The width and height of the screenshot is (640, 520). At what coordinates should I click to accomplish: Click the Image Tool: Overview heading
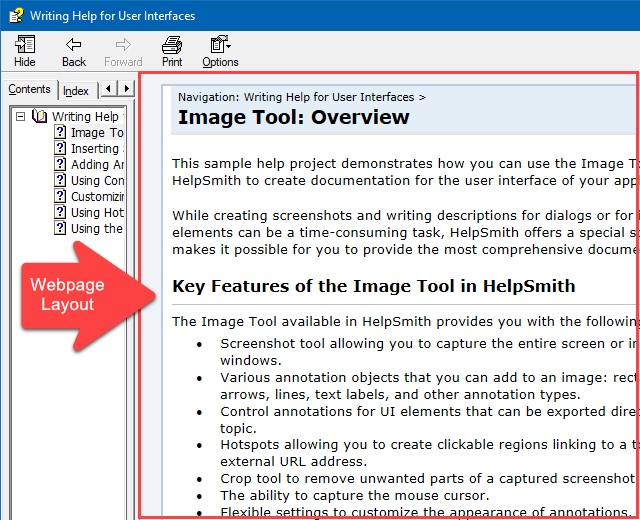293,117
